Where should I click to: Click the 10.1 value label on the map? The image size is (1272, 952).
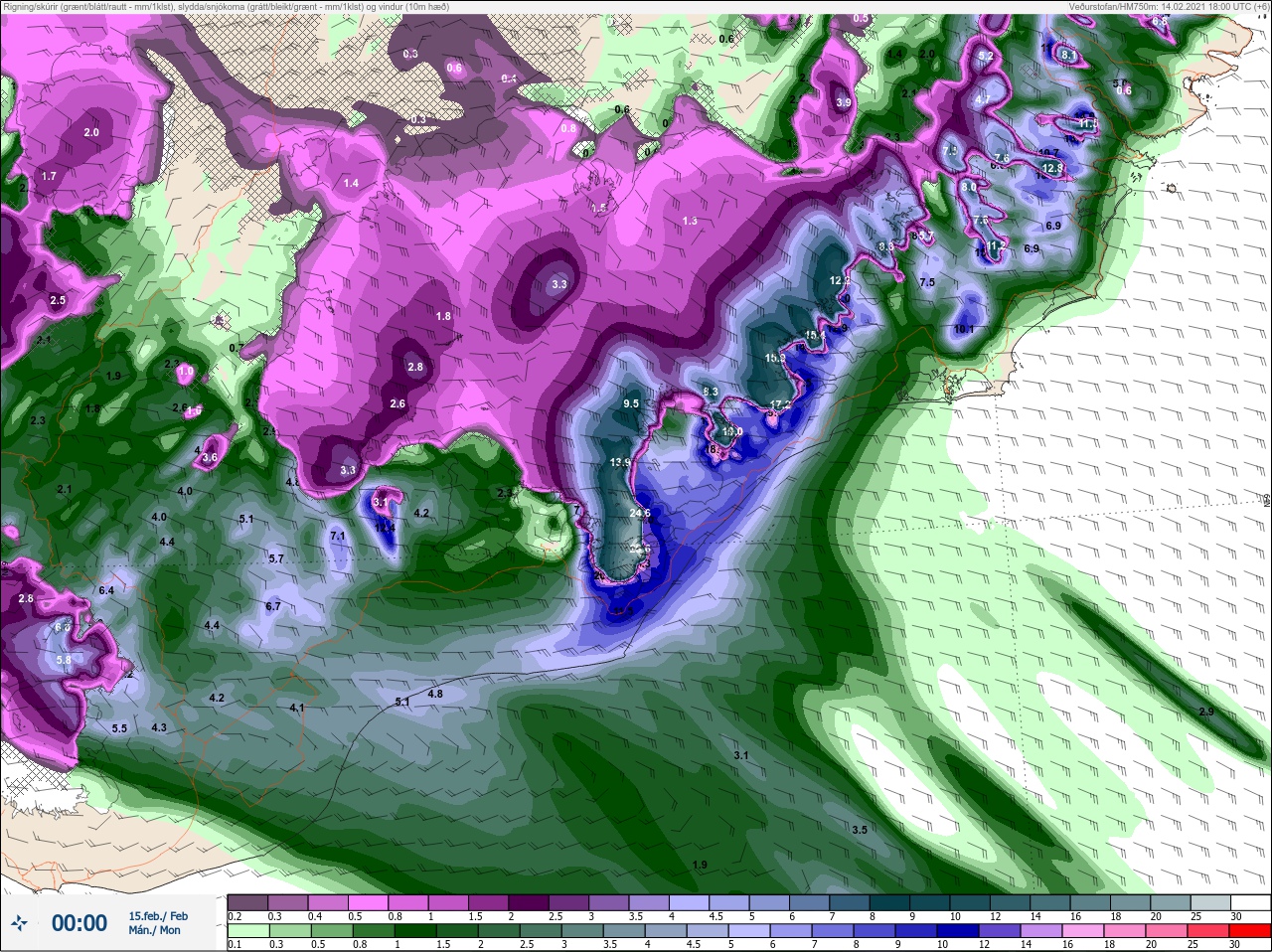964,329
